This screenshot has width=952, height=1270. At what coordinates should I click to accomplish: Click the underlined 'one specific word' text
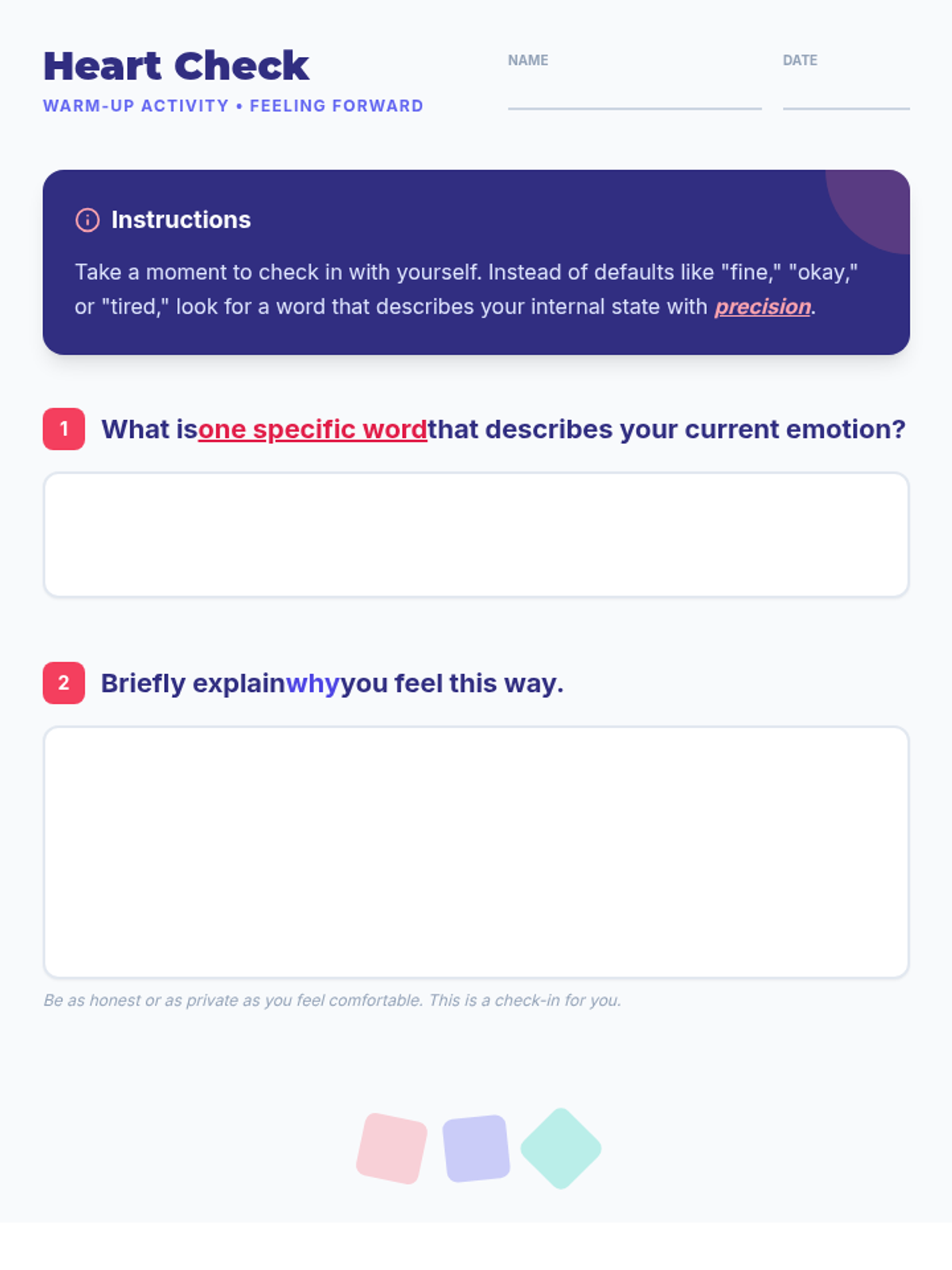point(313,429)
